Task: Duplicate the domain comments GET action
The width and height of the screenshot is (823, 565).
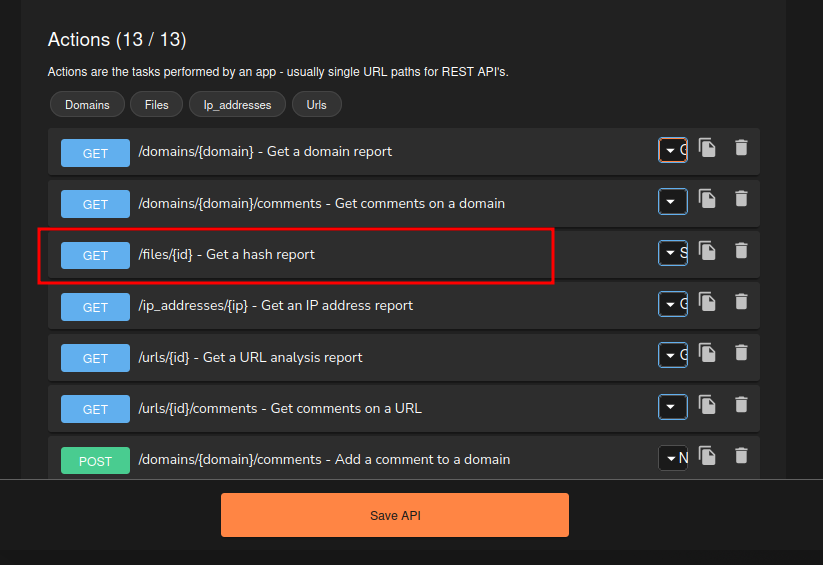Action: pos(707,199)
